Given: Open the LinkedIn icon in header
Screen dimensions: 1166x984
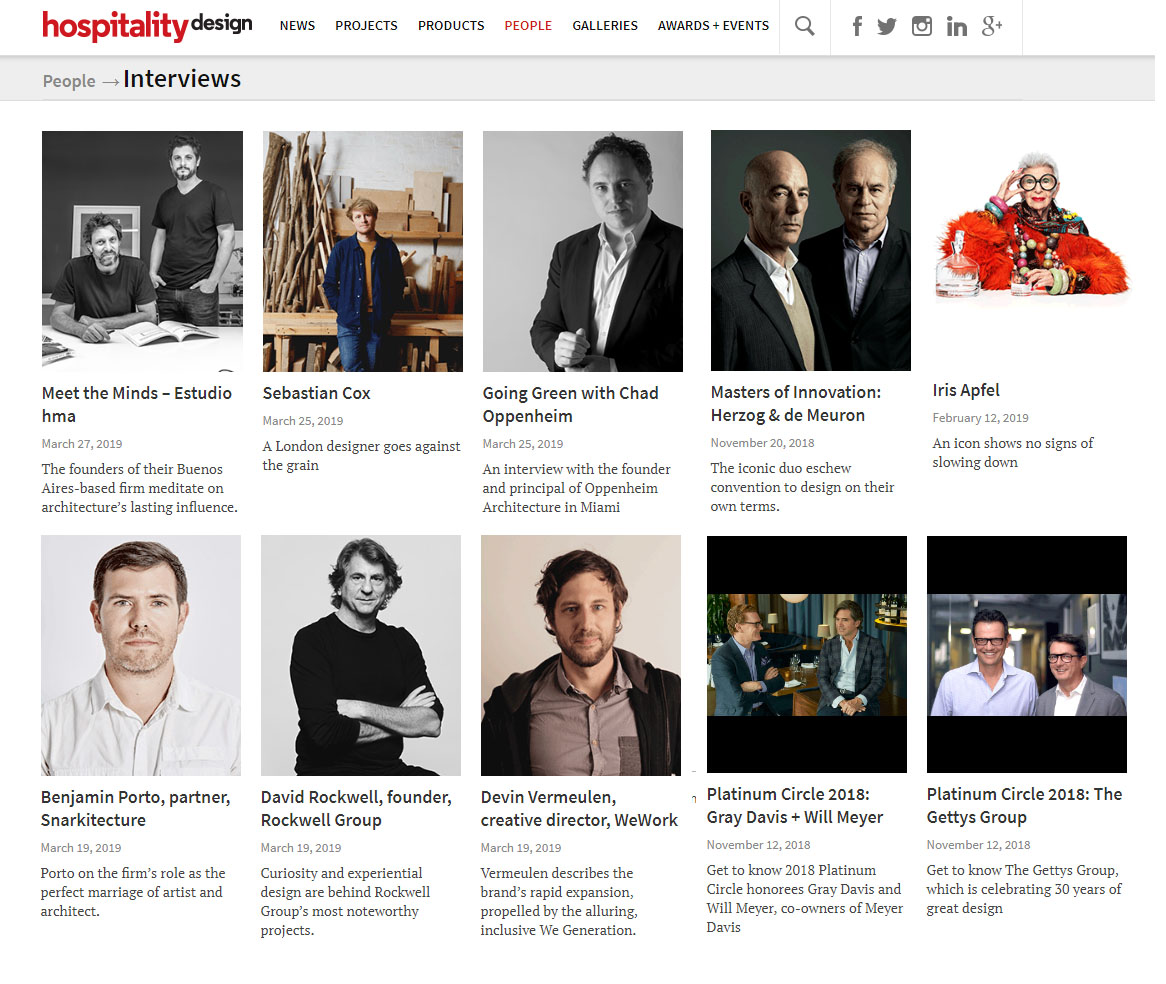Looking at the screenshot, I should [956, 27].
